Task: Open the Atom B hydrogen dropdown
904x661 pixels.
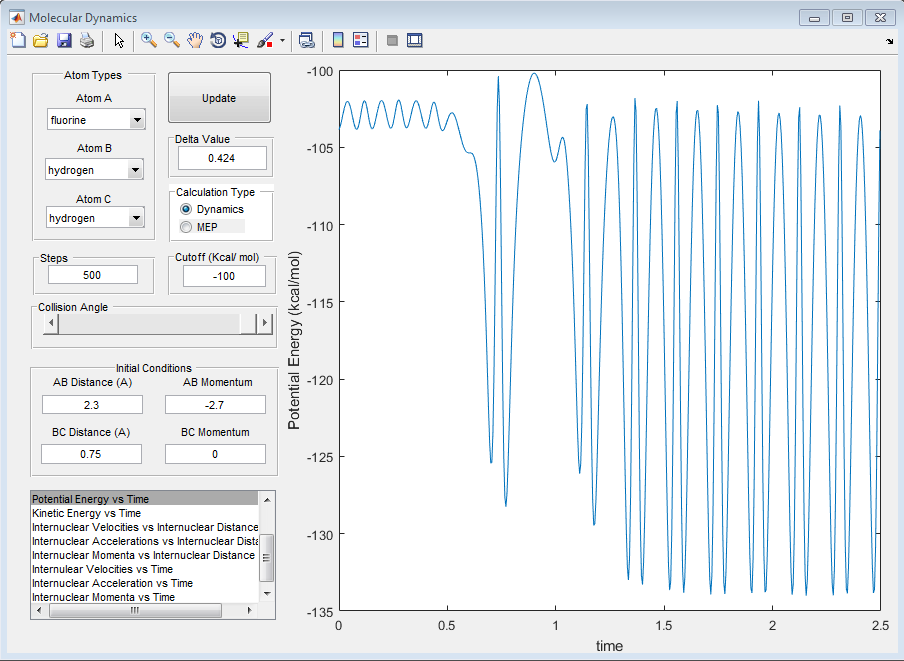Action: click(x=136, y=170)
